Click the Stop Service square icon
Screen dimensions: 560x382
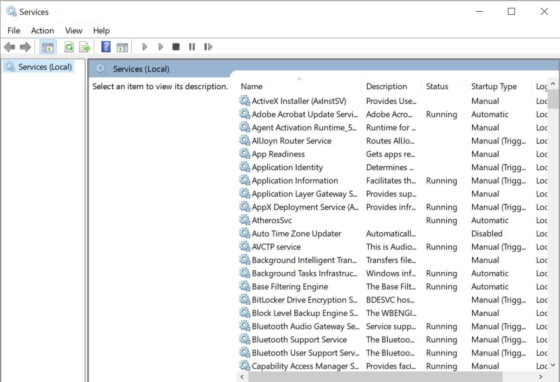pyautogui.click(x=176, y=47)
